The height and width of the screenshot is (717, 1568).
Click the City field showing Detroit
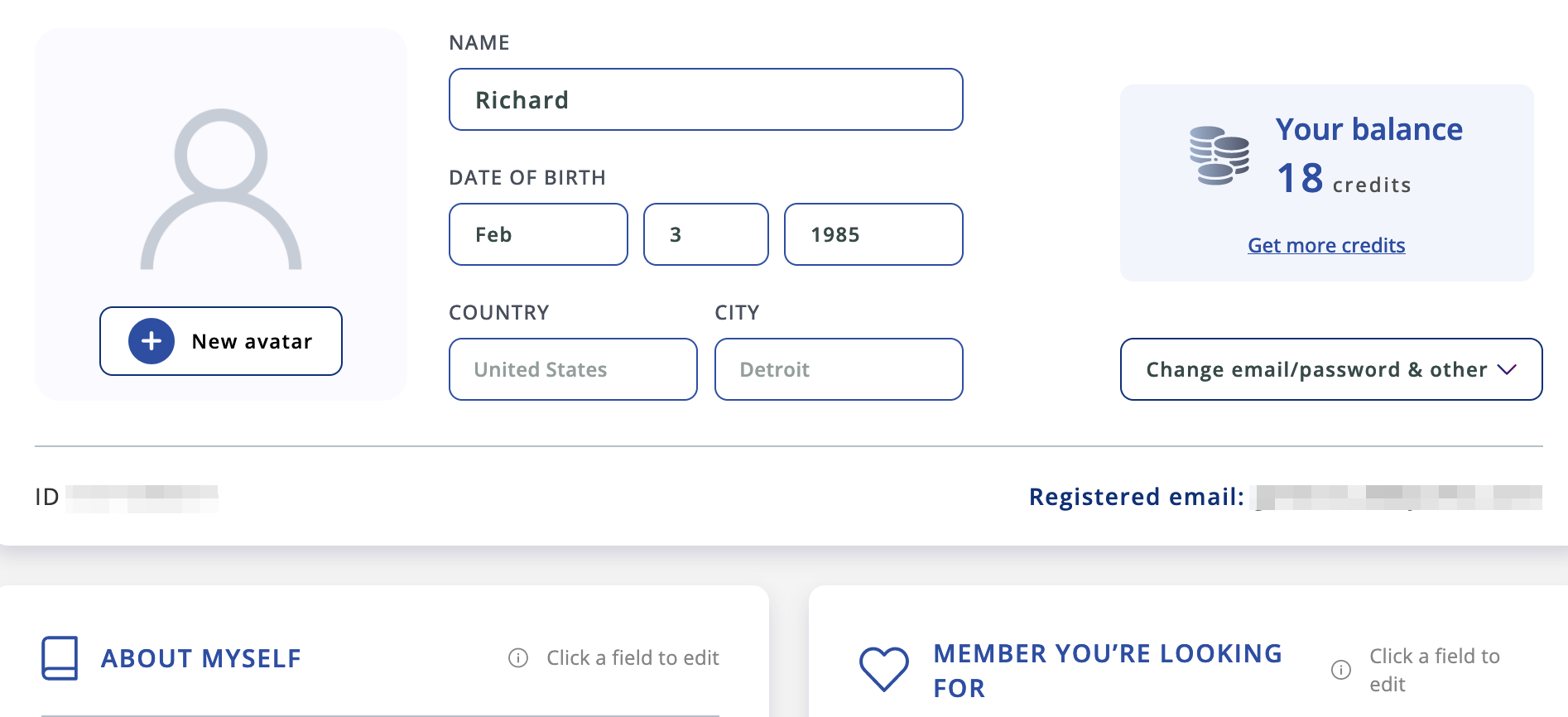tap(838, 369)
